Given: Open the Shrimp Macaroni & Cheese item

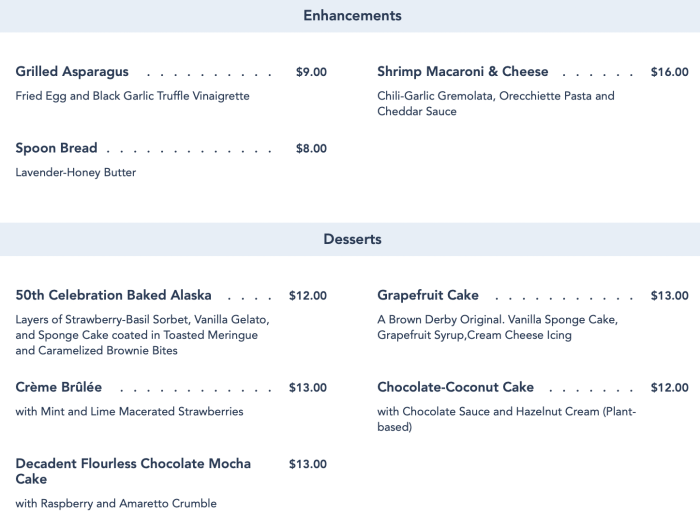Looking at the screenshot, I should [463, 72].
